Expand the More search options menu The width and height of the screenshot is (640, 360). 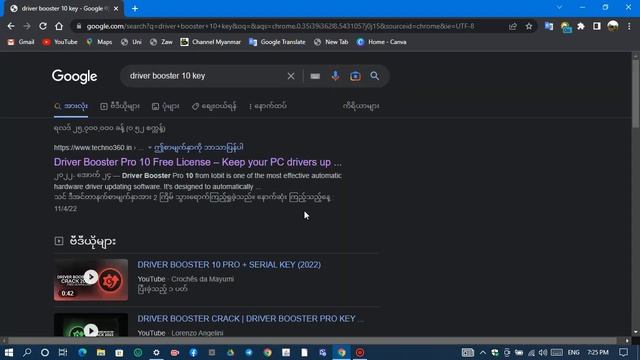268,106
